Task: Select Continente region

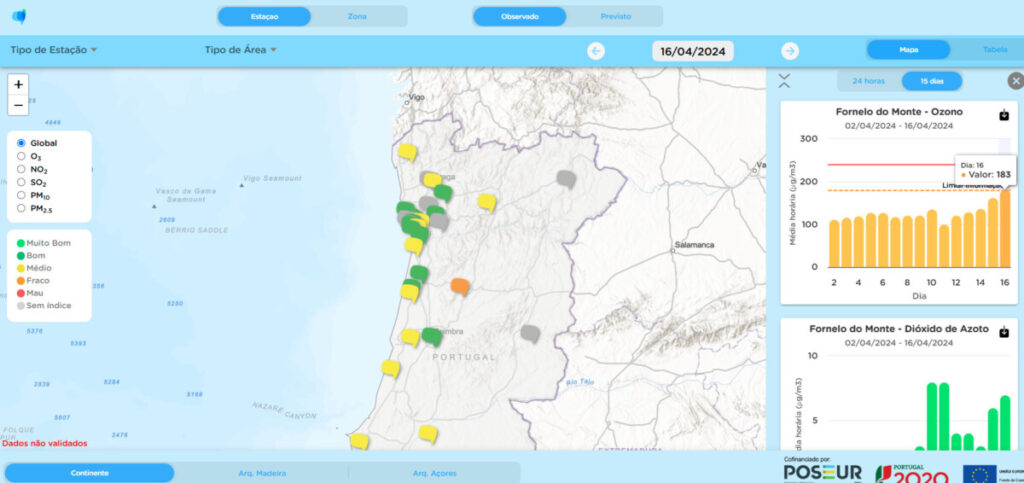Action: [x=89, y=473]
